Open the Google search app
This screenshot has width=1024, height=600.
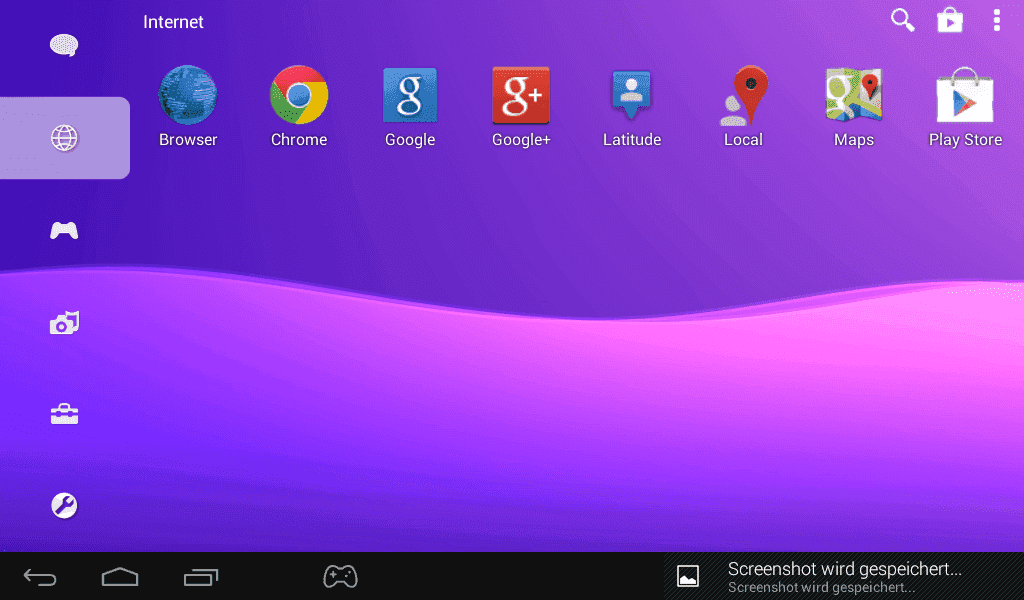point(410,106)
